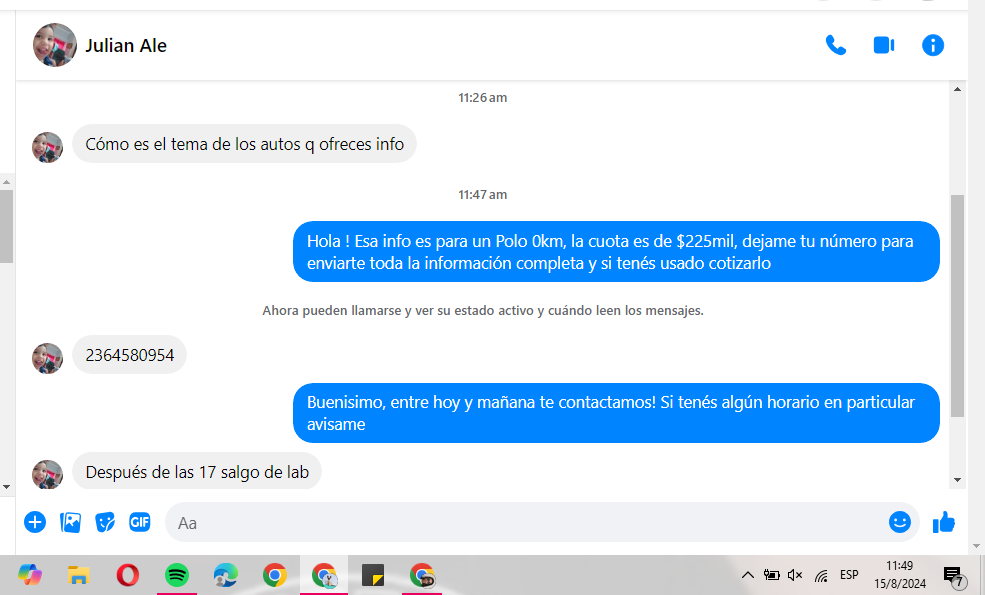Viewport: 985px width, 595px height.
Task: Open conversation information panel
Action: (933, 45)
